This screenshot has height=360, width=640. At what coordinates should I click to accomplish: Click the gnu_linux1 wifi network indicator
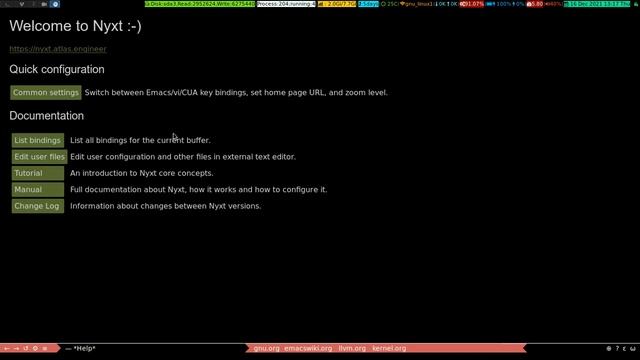[416, 4]
